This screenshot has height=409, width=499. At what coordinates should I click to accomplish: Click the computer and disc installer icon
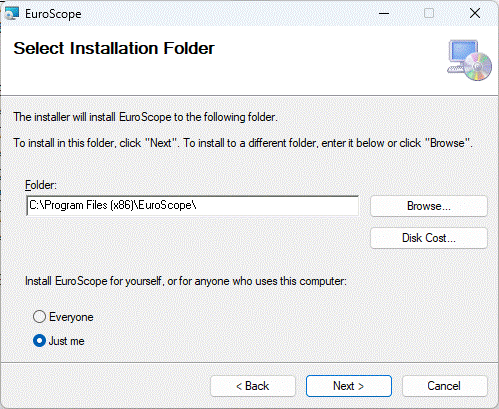coord(469,60)
